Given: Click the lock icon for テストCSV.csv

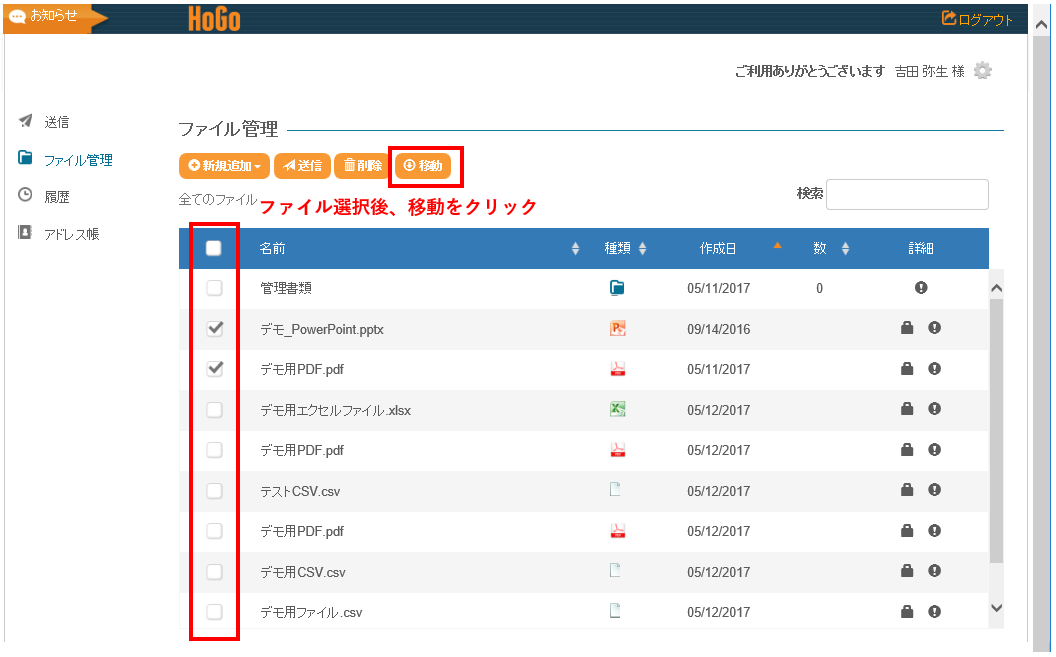Looking at the screenshot, I should [907, 490].
